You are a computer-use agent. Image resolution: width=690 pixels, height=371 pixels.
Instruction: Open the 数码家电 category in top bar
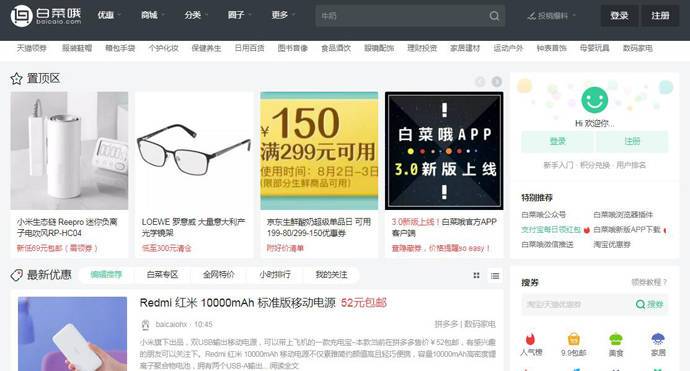pos(638,48)
